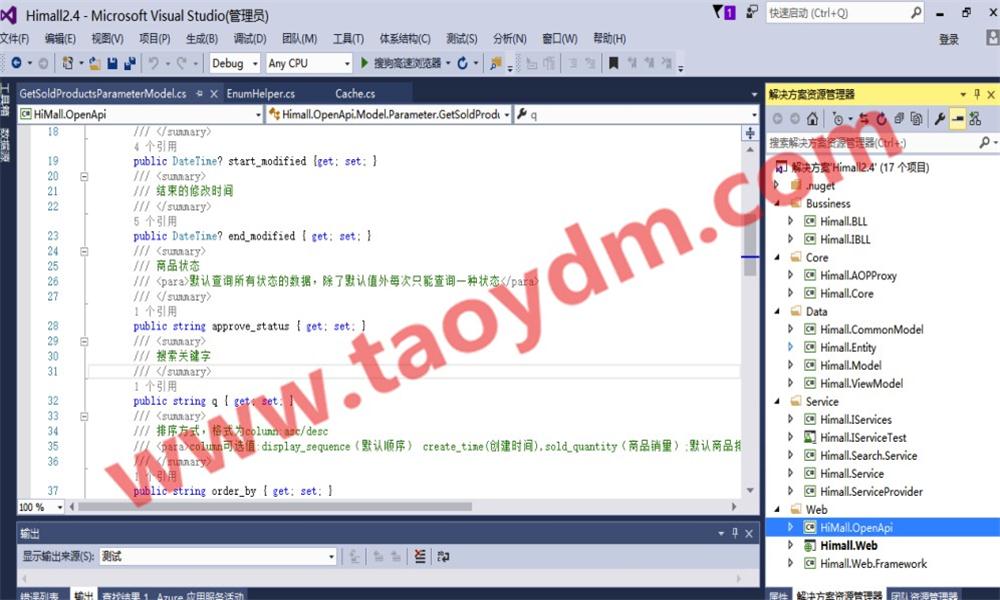Split the editor using top-right plus icon
The height and width of the screenshot is (600, 1000).
pyautogui.click(x=750, y=133)
